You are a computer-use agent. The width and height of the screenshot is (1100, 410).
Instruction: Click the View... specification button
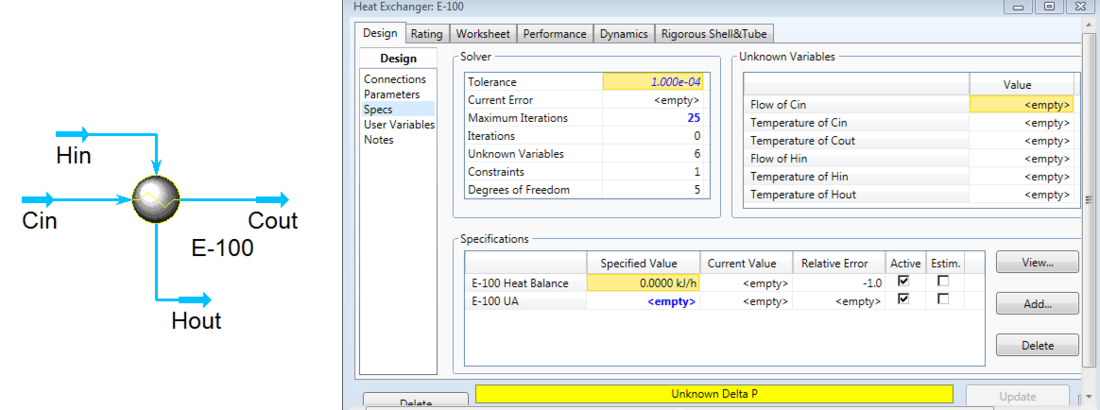[1037, 262]
